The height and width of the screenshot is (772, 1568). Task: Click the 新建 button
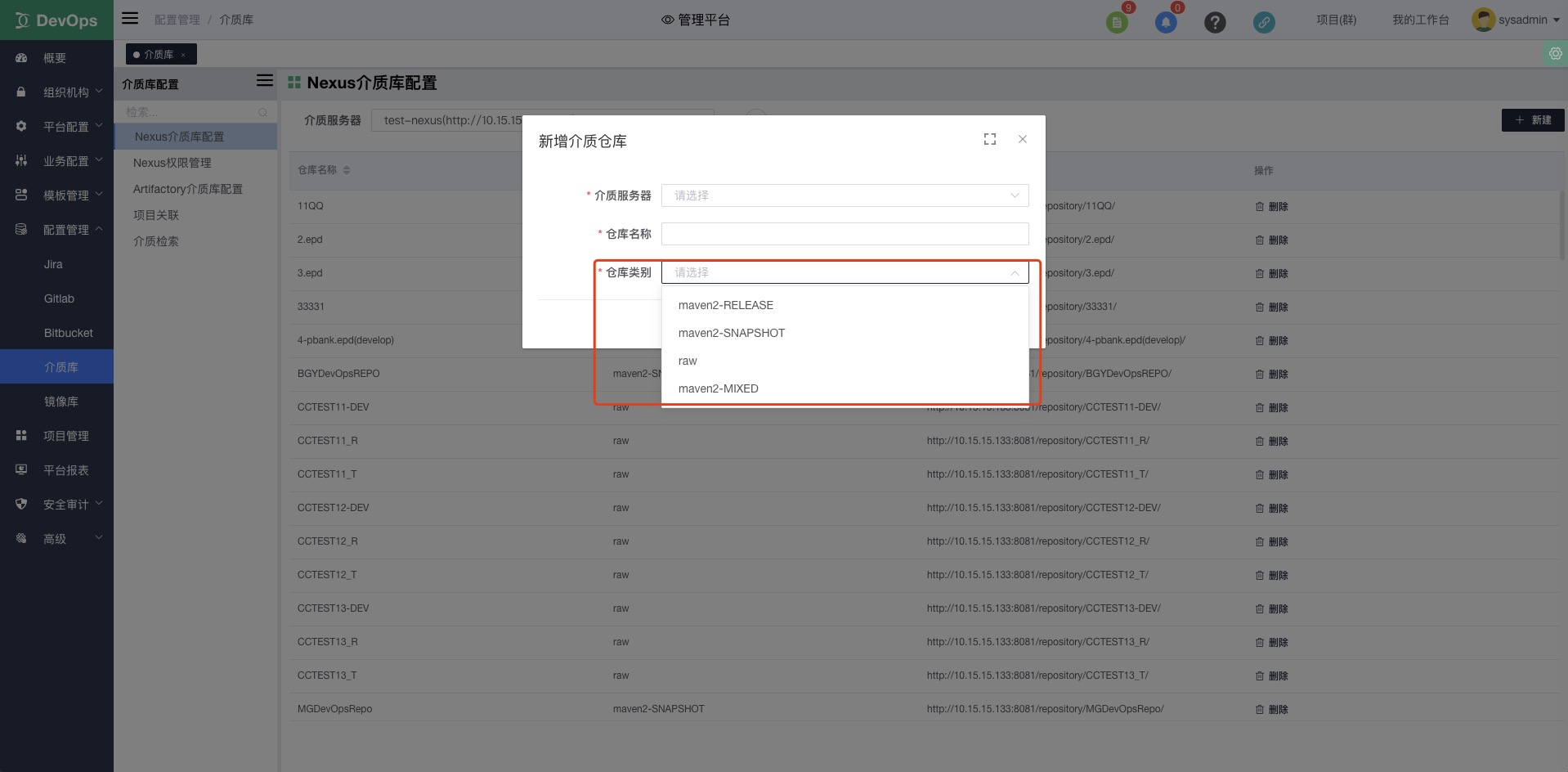1533,120
